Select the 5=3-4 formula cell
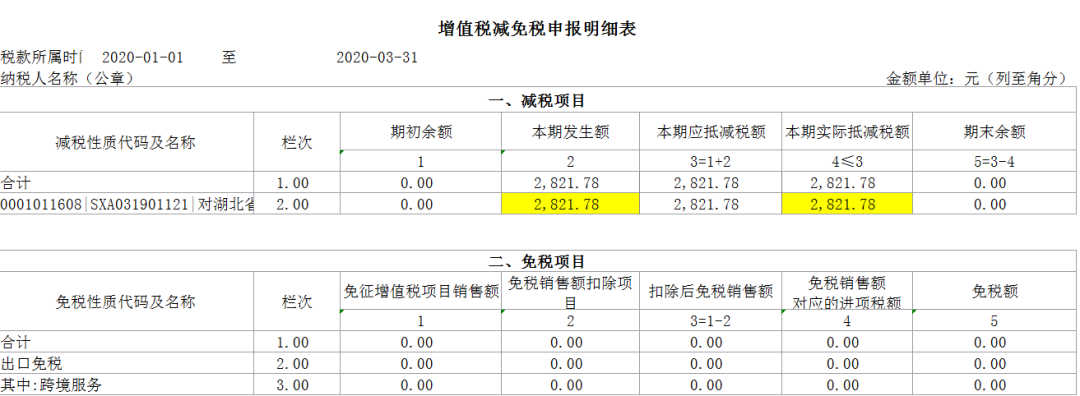This screenshot has height=396, width=1080. tap(995, 163)
